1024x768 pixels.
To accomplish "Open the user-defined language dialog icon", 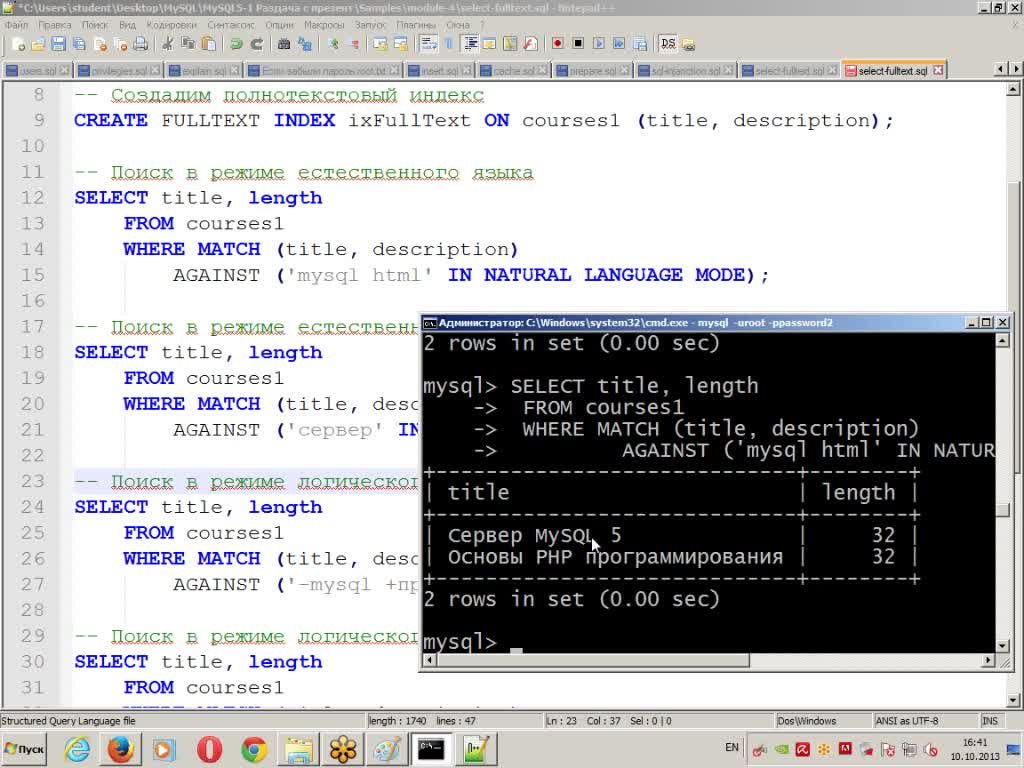I will tap(489, 44).
